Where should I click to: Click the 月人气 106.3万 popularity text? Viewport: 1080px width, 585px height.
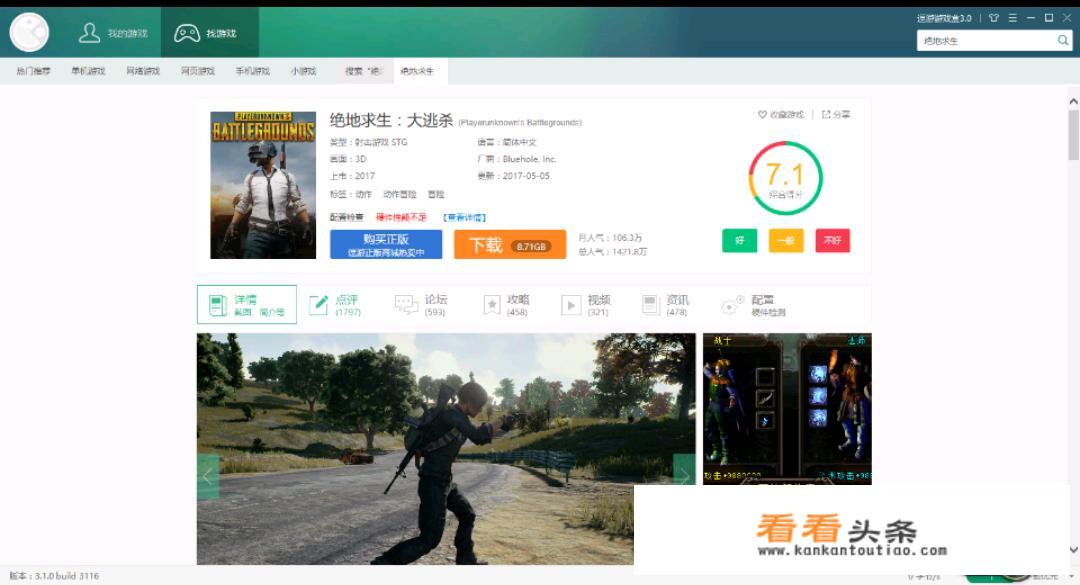point(610,238)
